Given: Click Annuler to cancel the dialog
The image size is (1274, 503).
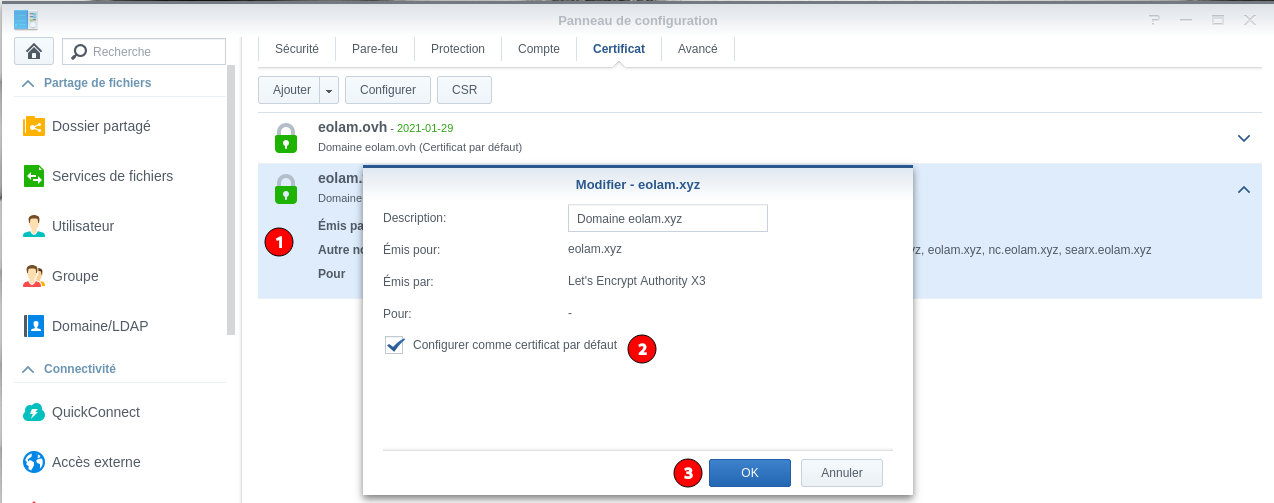Looking at the screenshot, I should pyautogui.click(x=841, y=473).
